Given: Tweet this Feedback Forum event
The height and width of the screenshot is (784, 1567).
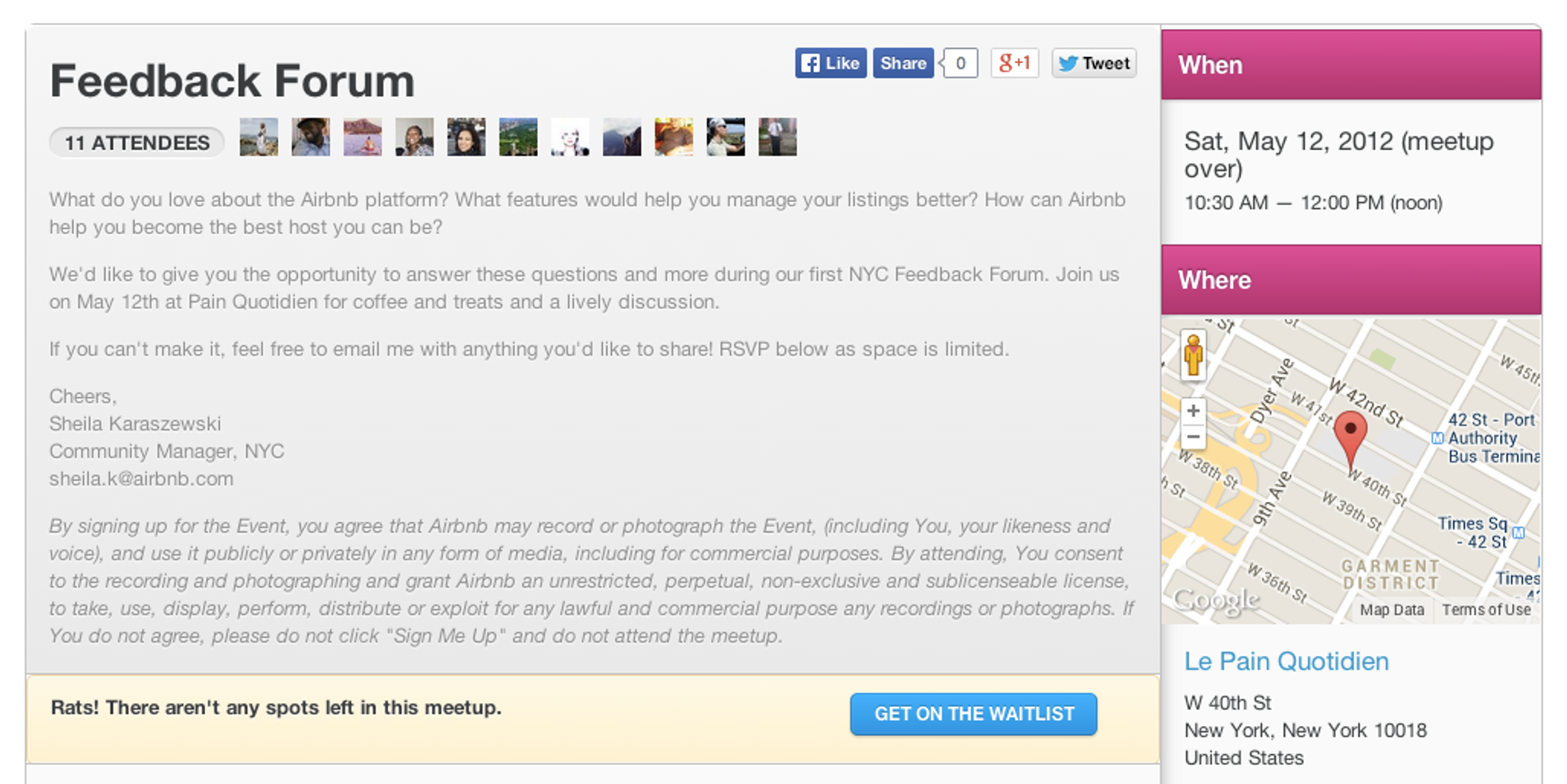Looking at the screenshot, I should pos(1094,63).
